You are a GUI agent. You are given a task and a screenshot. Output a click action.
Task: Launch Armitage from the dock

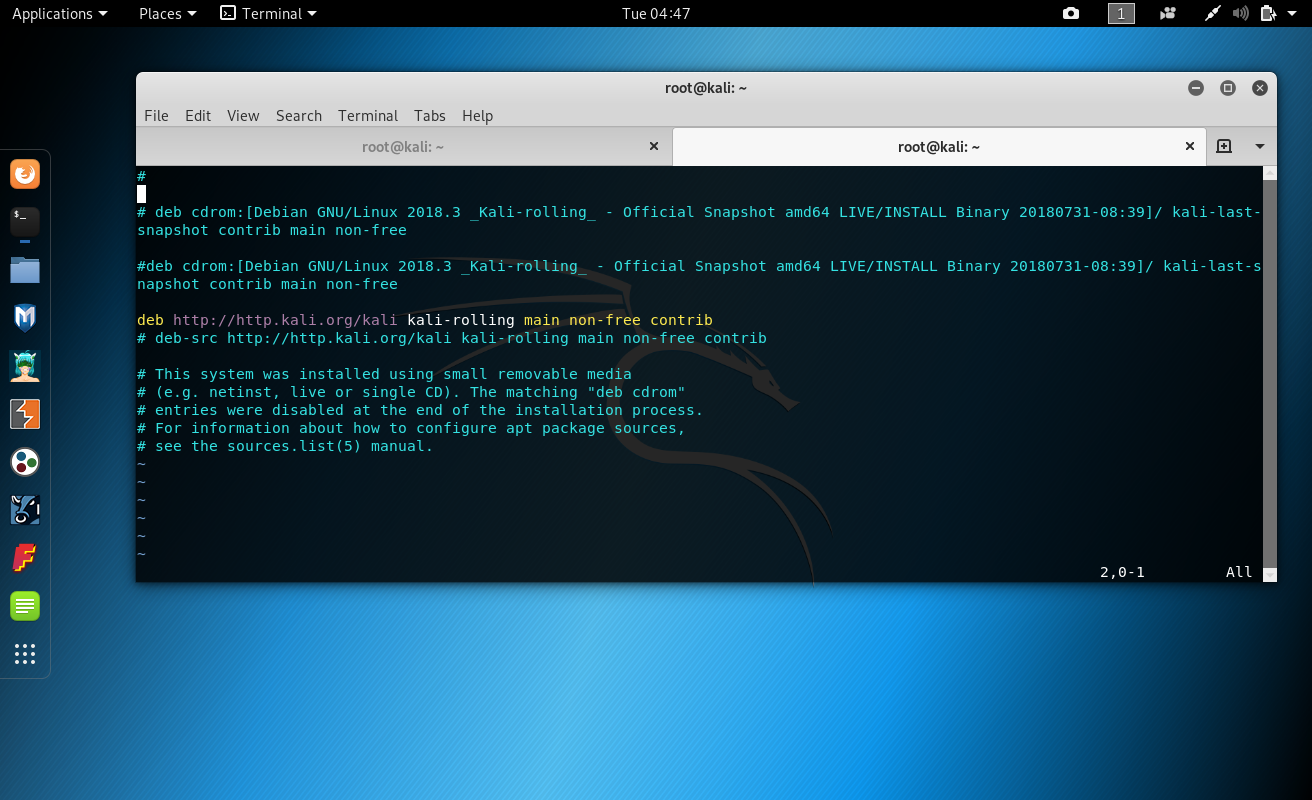[x=25, y=366]
